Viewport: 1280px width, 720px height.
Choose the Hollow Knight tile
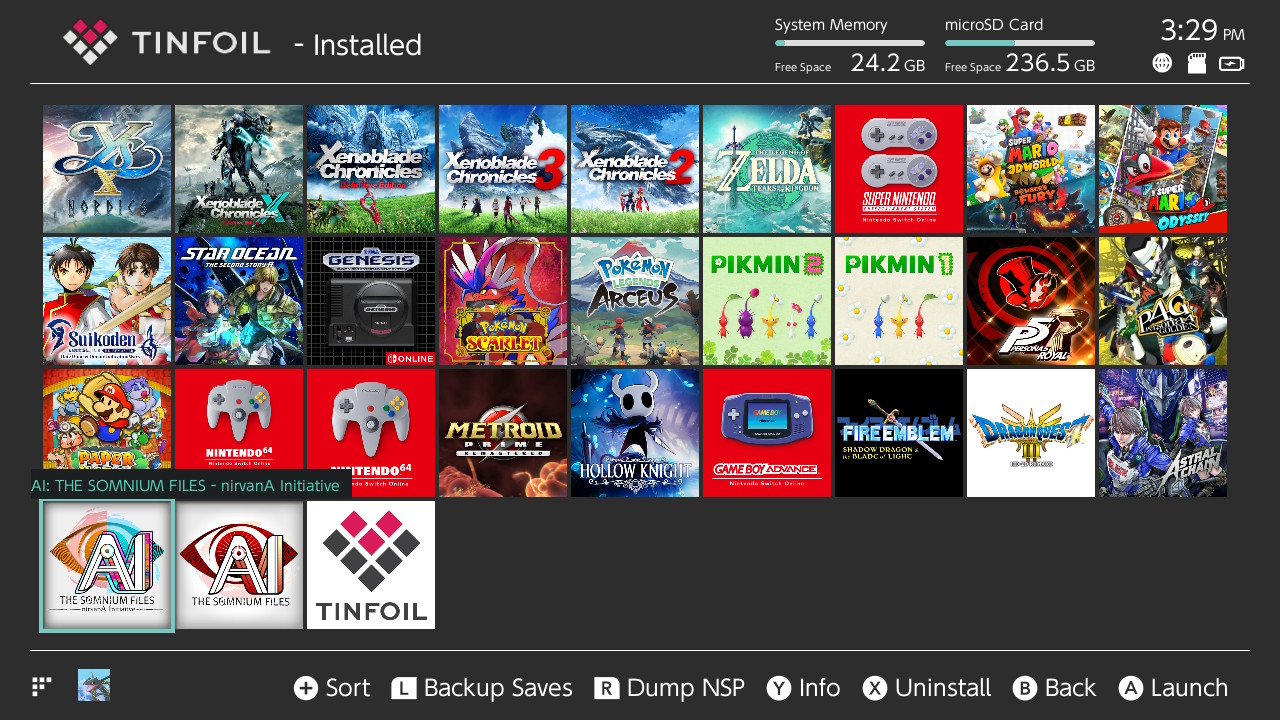(635, 433)
